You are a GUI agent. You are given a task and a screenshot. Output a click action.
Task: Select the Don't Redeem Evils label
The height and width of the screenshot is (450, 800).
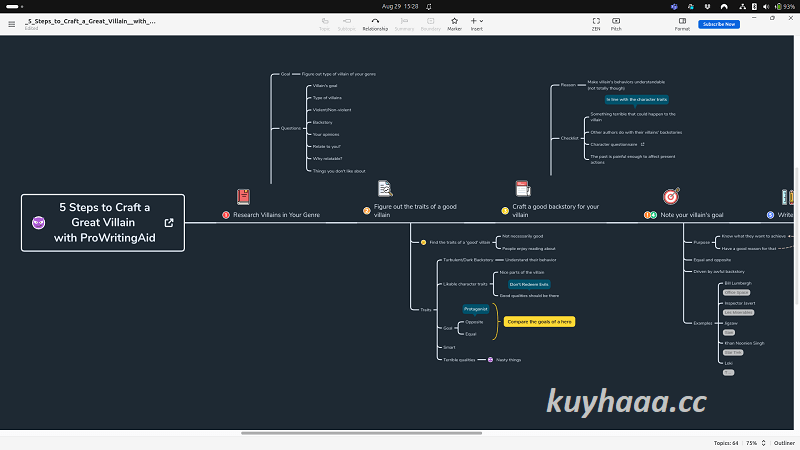(x=529, y=284)
